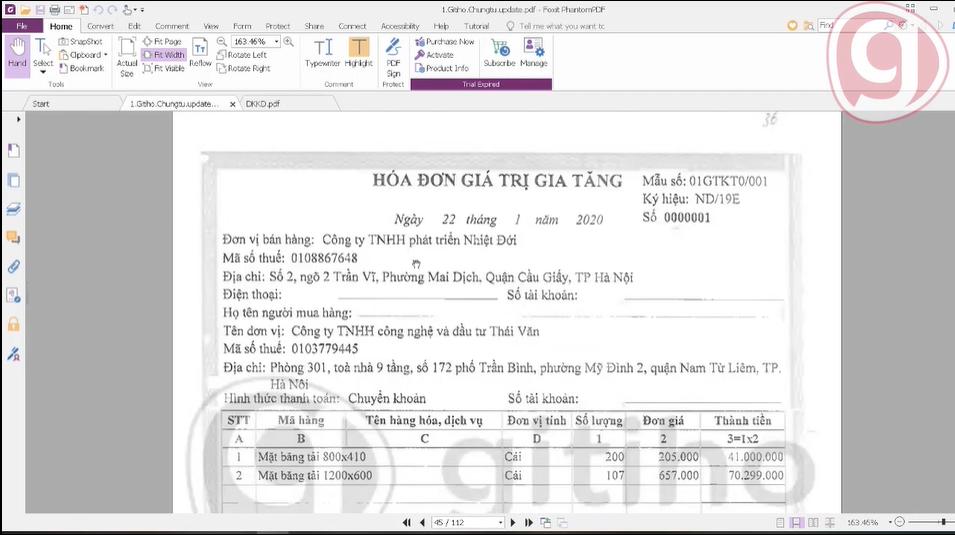Image resolution: width=955 pixels, height=535 pixels.
Task: Open the Pages thumbnails panel in sidebar
Action: (13, 180)
